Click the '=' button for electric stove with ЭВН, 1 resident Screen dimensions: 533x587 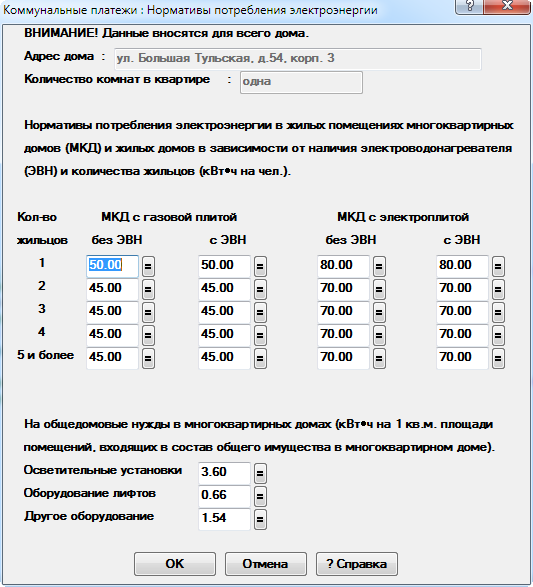click(x=498, y=266)
